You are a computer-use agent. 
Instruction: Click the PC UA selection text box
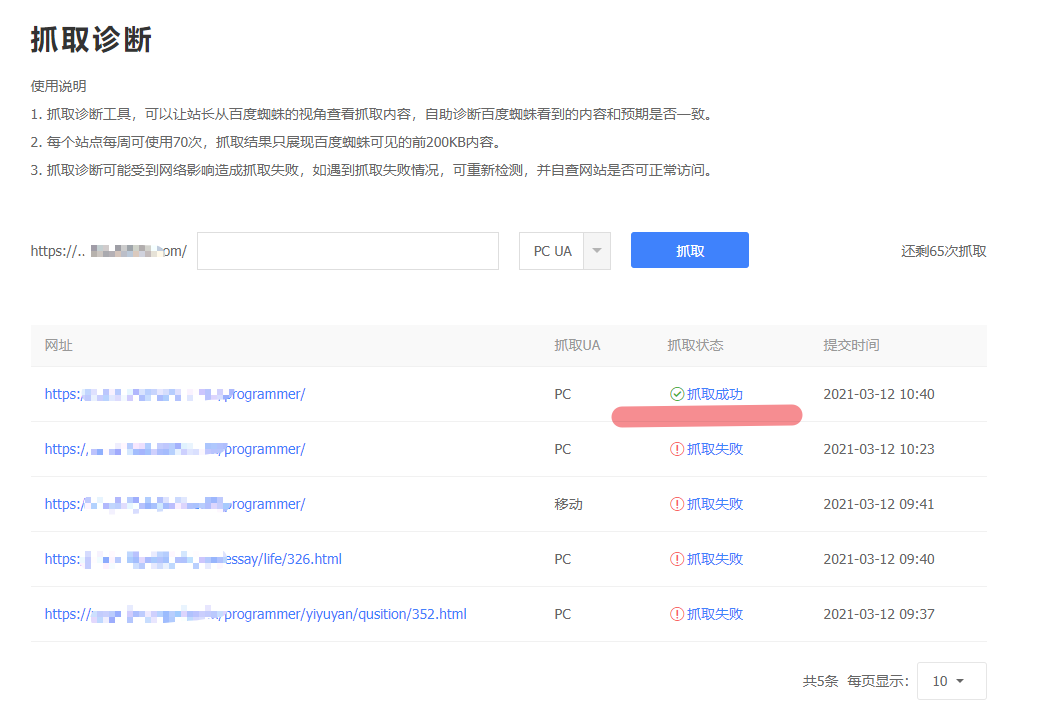pos(552,251)
